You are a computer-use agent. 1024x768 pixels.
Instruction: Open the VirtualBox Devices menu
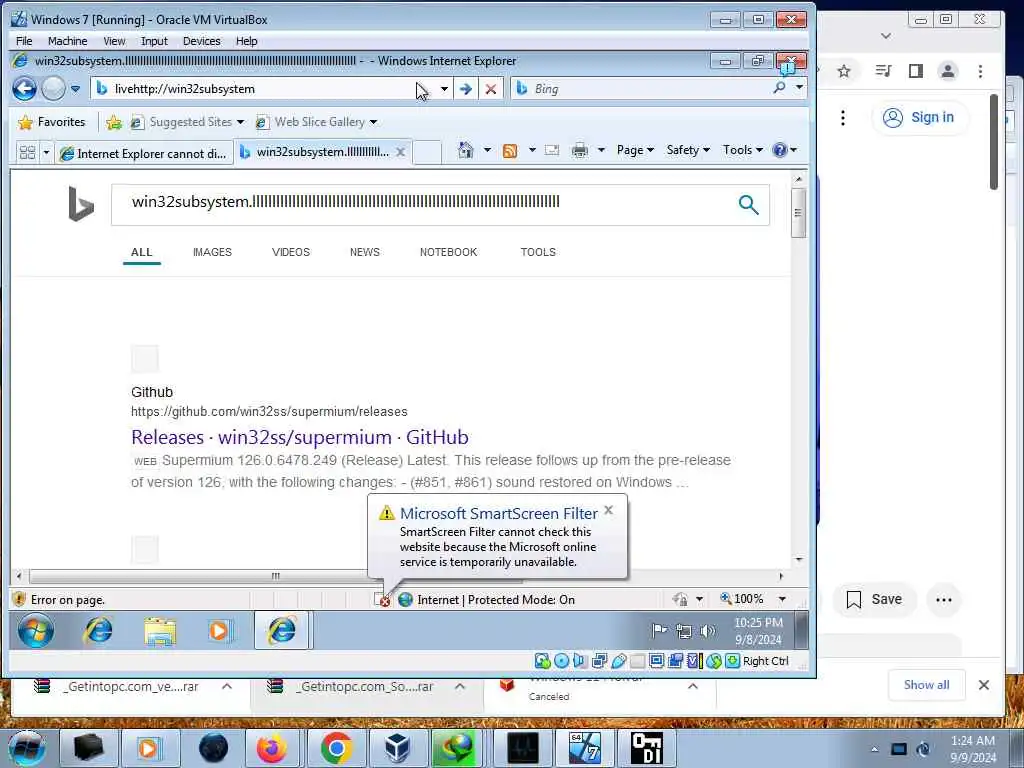click(201, 41)
